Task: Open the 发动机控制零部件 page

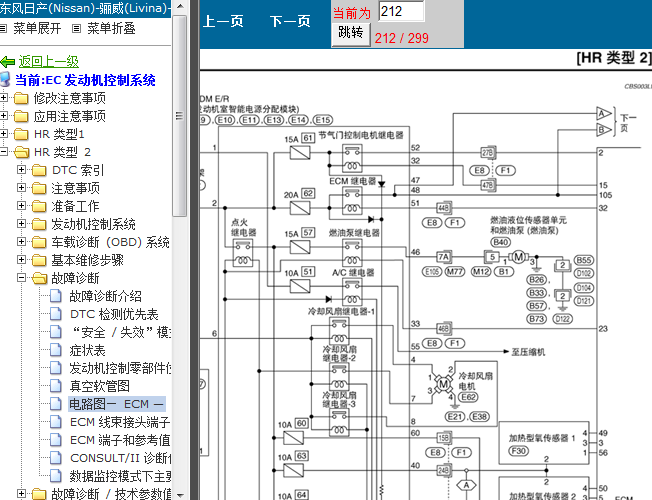Action: 120,368
